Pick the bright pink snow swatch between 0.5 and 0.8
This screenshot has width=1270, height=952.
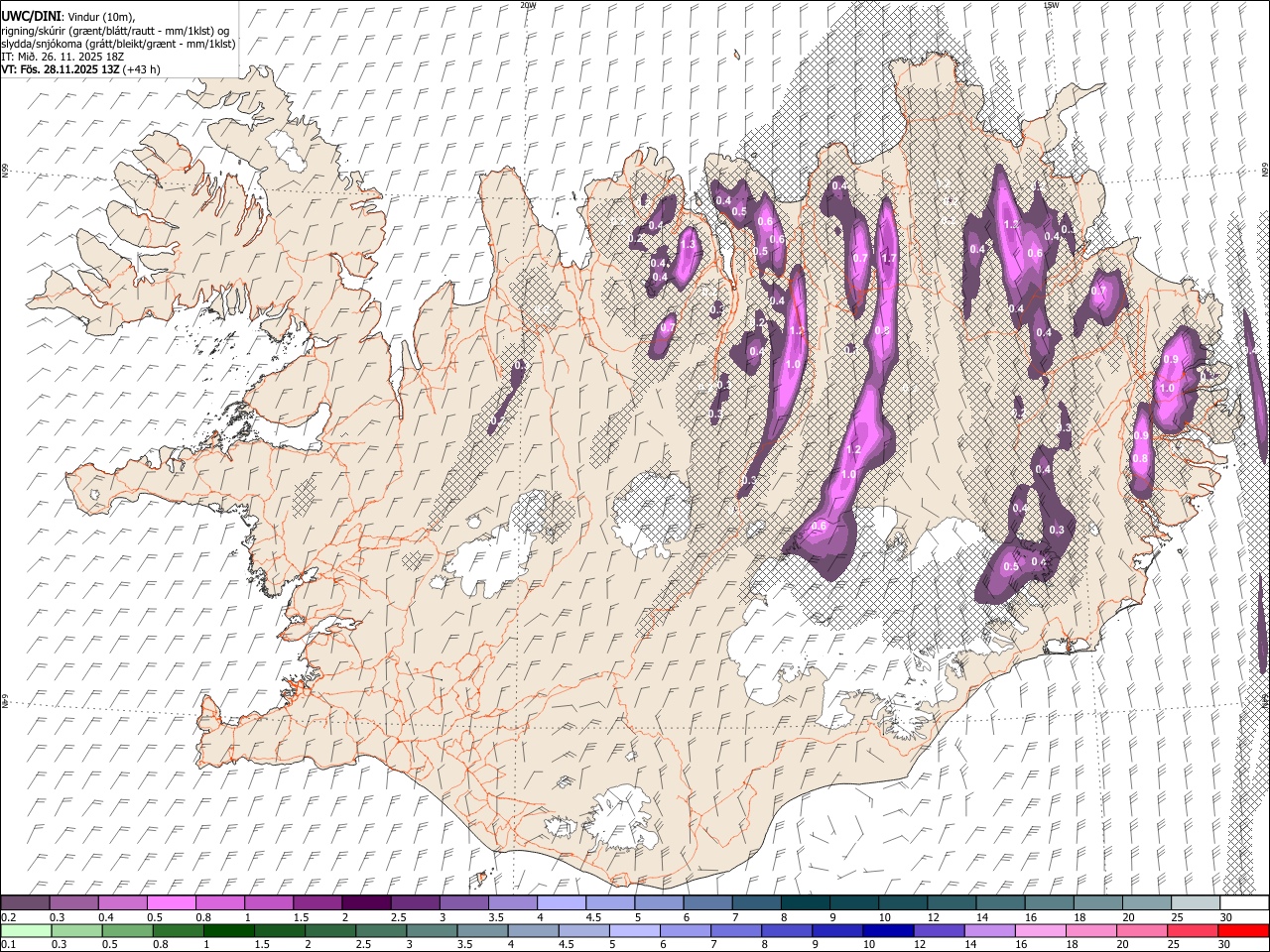click(x=171, y=903)
